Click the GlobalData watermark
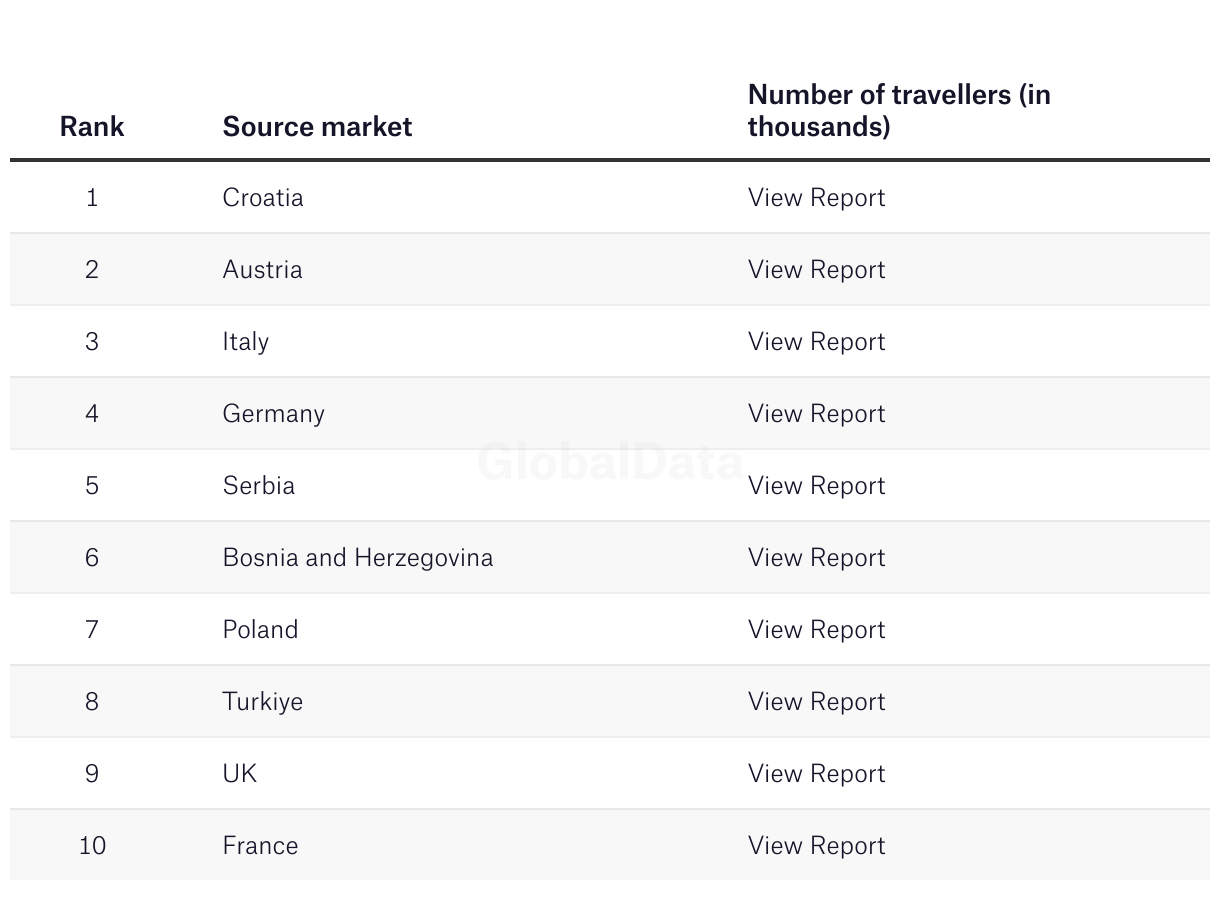 pyautogui.click(x=609, y=463)
